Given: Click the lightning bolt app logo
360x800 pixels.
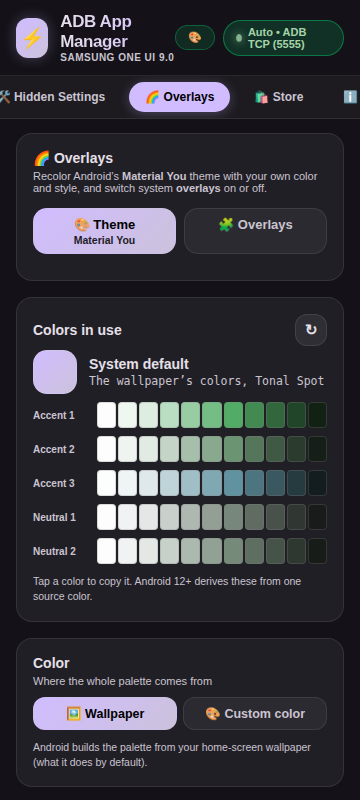Looking at the screenshot, I should (32, 38).
